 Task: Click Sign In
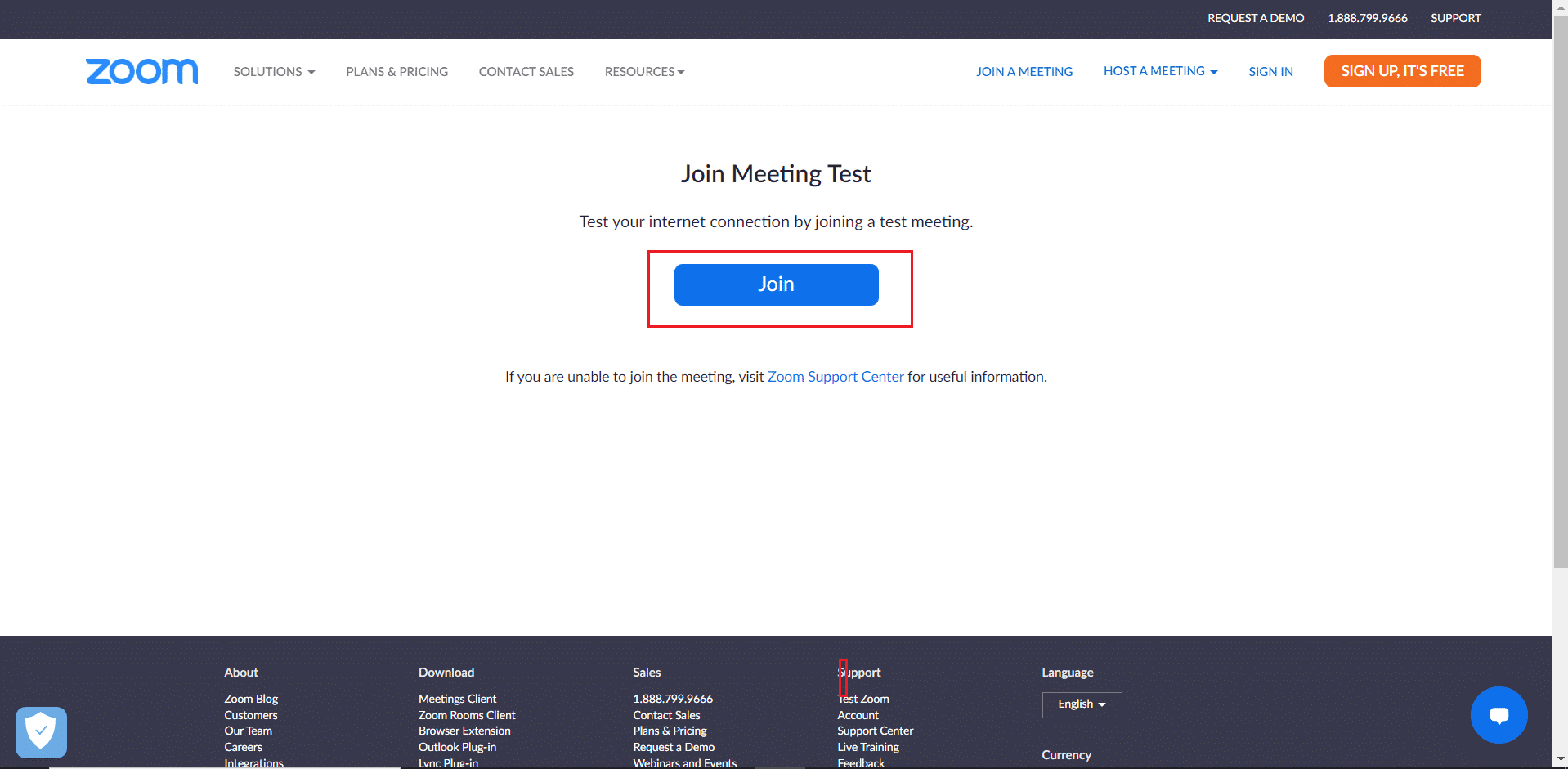click(1270, 72)
